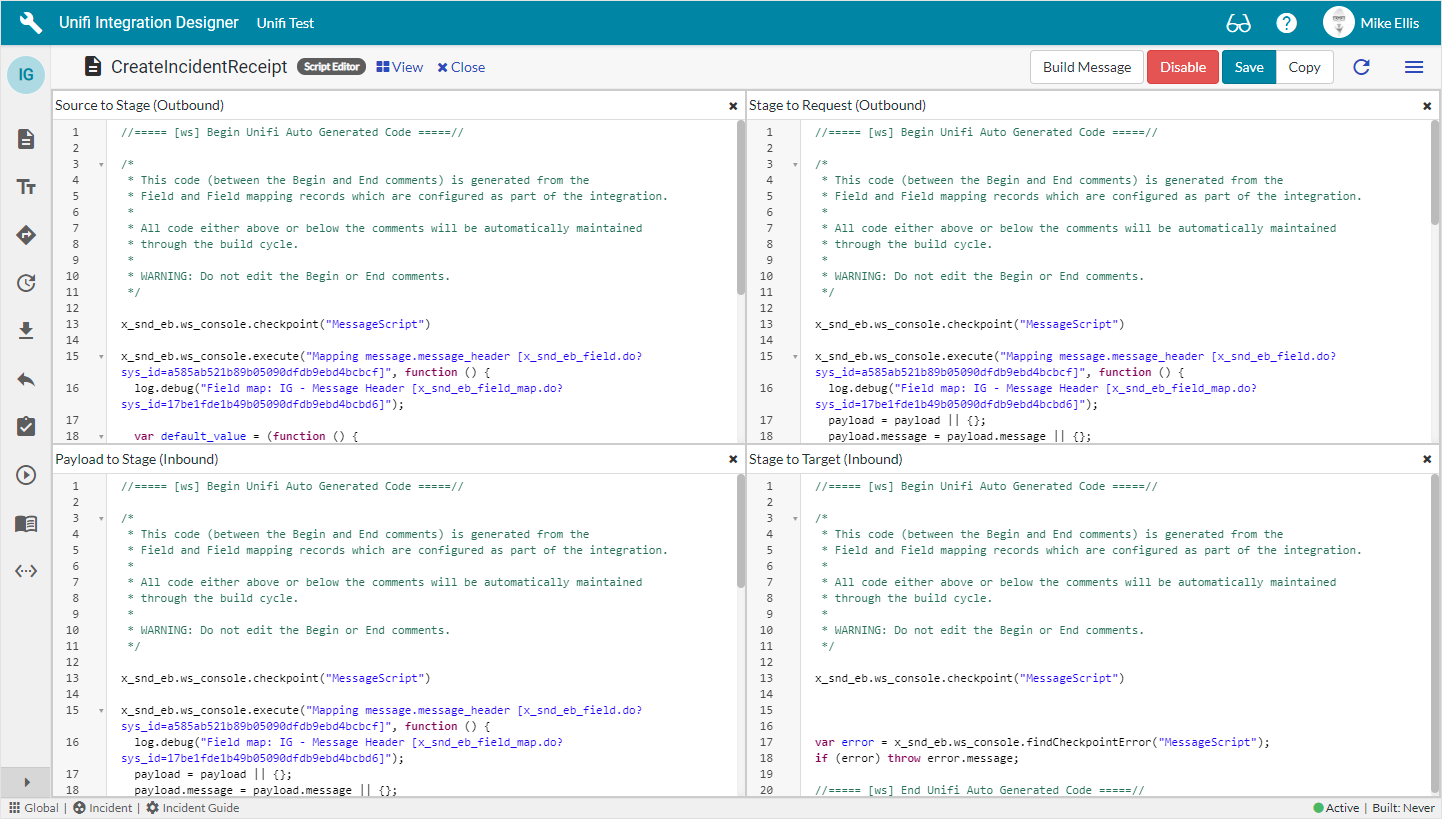
Task: Click the sidebar expand arrow at bottom left
Action: tap(25, 782)
